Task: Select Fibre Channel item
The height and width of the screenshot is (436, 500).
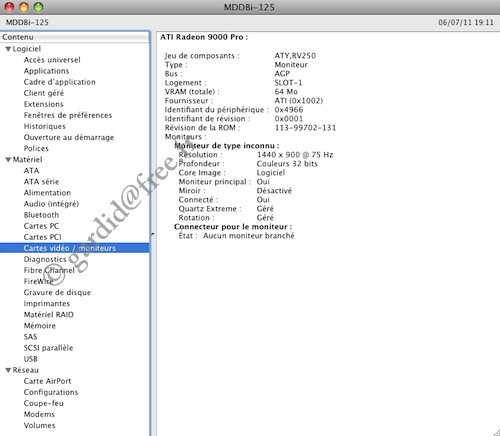Action: [x=49, y=270]
